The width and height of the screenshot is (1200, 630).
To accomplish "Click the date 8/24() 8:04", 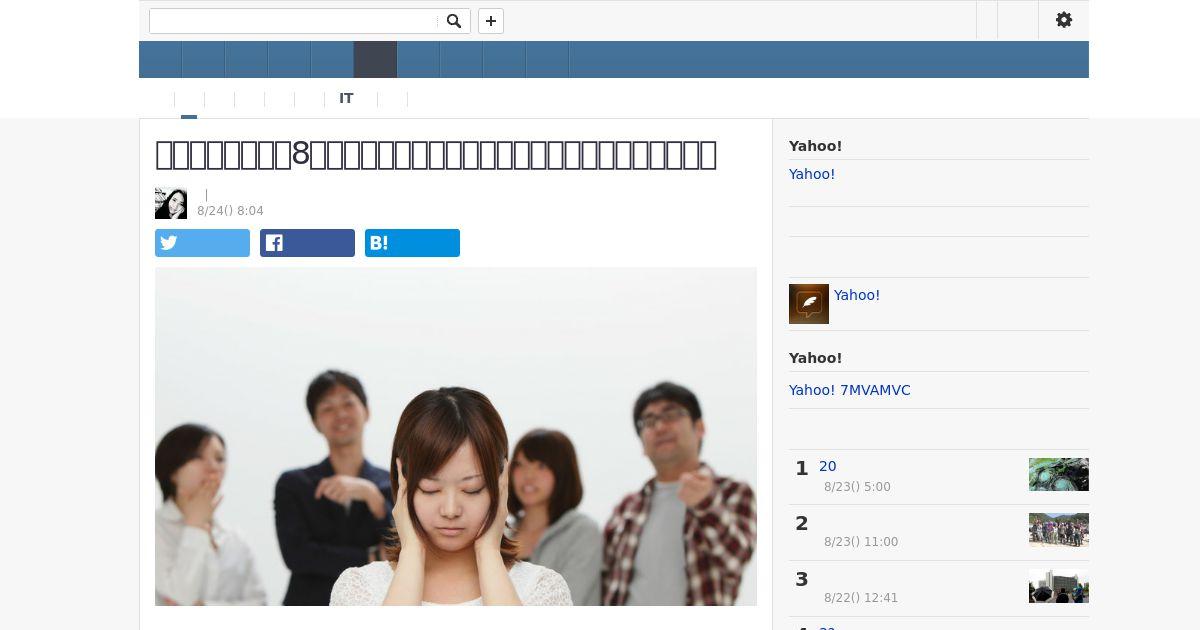I will 230,211.
